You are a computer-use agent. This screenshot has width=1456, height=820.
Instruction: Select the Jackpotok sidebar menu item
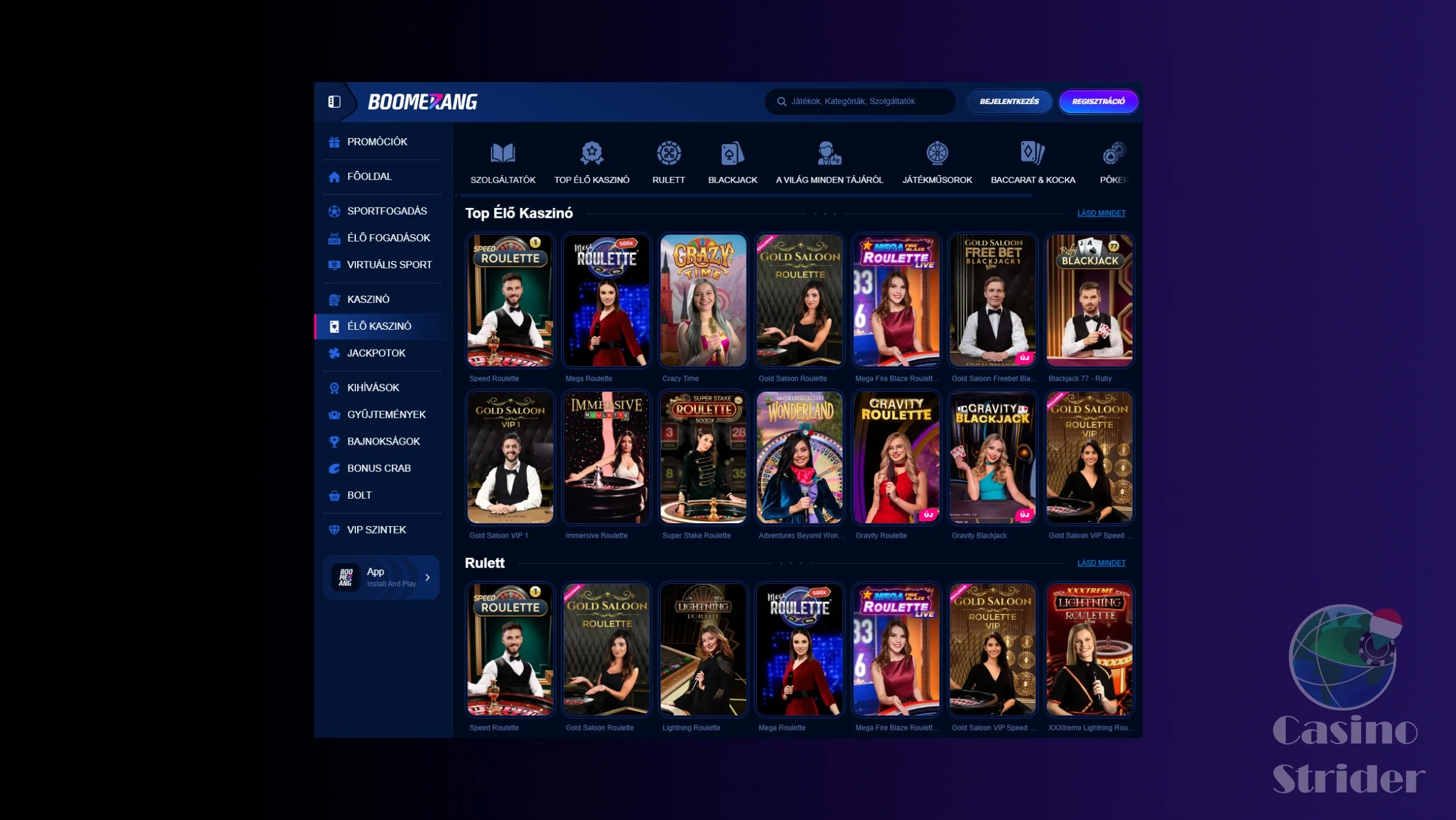click(x=383, y=353)
